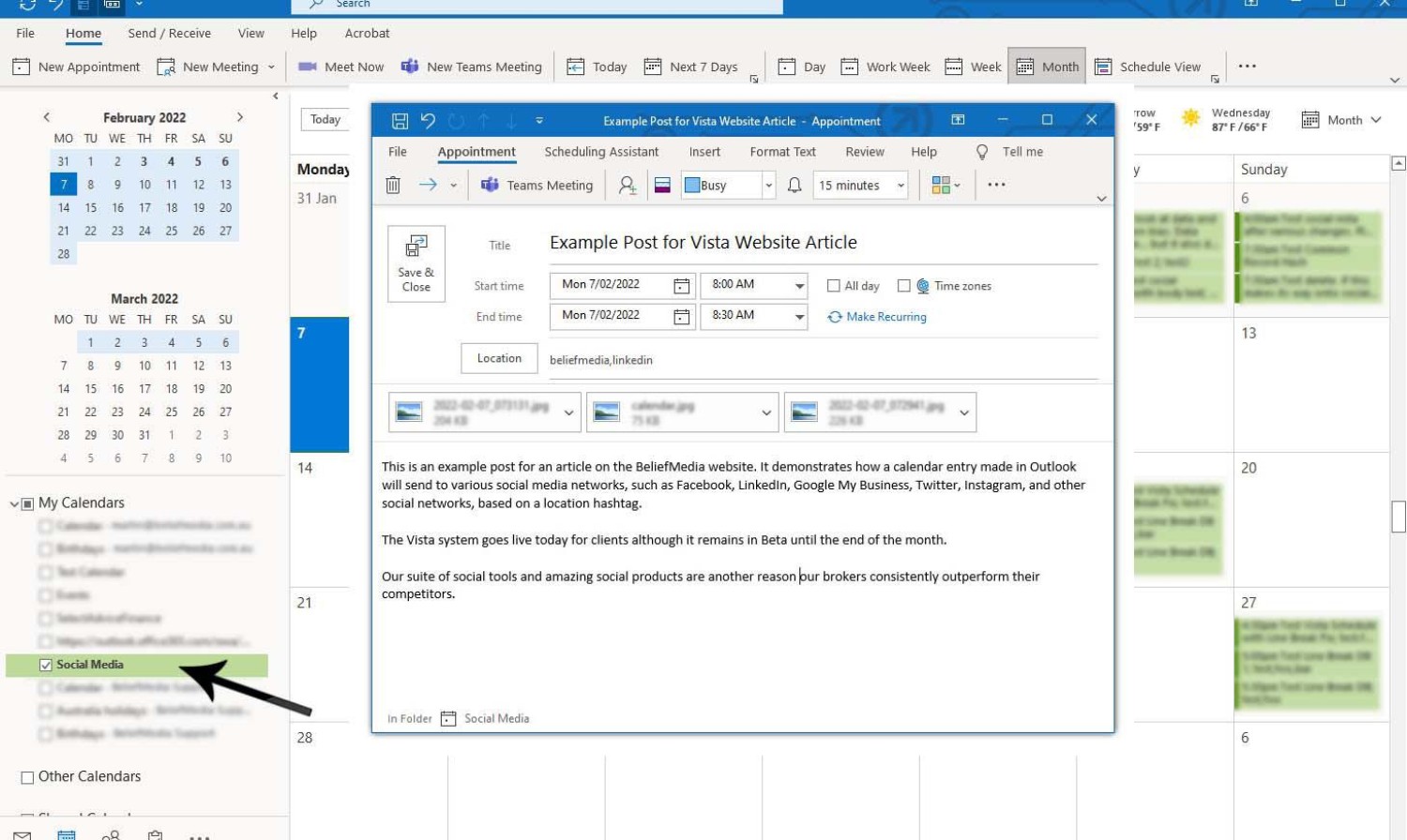Tick the Time zones checkbox

click(904, 286)
